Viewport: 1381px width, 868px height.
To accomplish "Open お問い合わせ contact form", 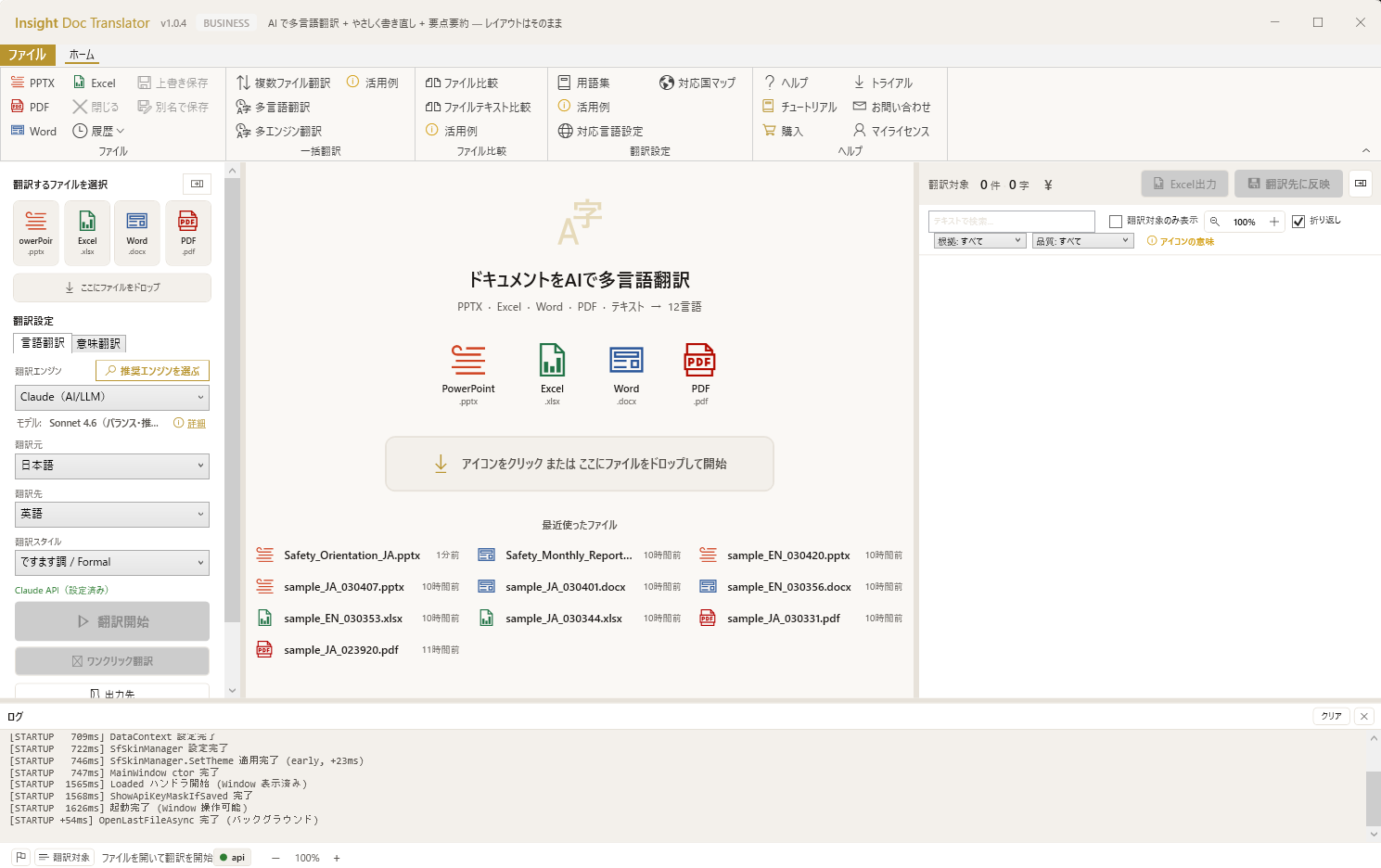I will pyautogui.click(x=891, y=107).
